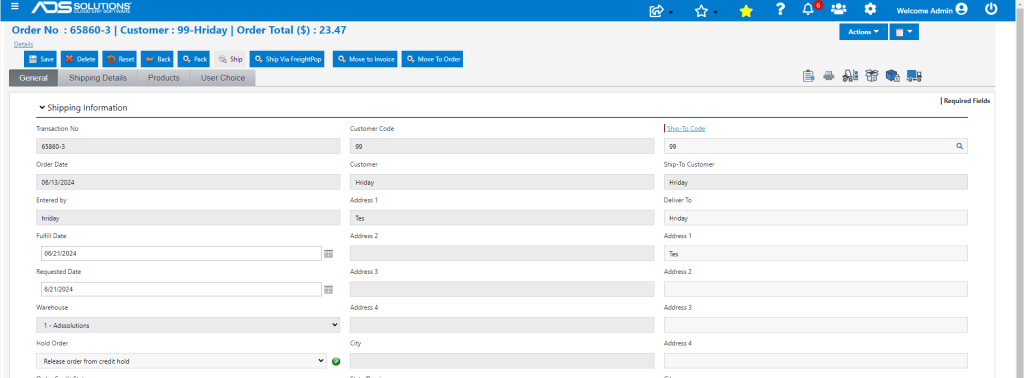This screenshot has height=378, width=1024.
Task: Open the share/export shortcut icon
Action: coord(657,10)
